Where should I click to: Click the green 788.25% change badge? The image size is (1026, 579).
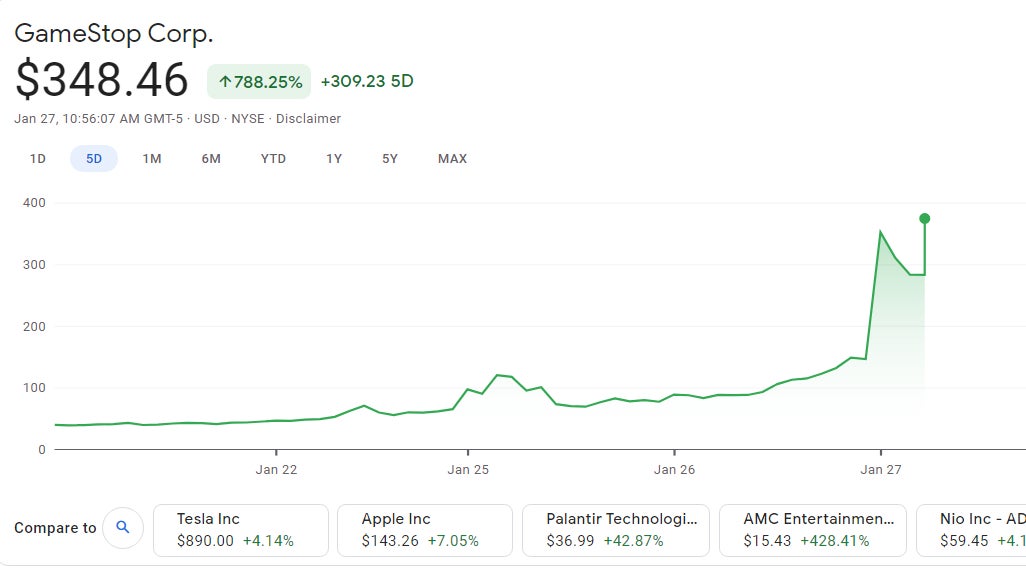point(259,81)
